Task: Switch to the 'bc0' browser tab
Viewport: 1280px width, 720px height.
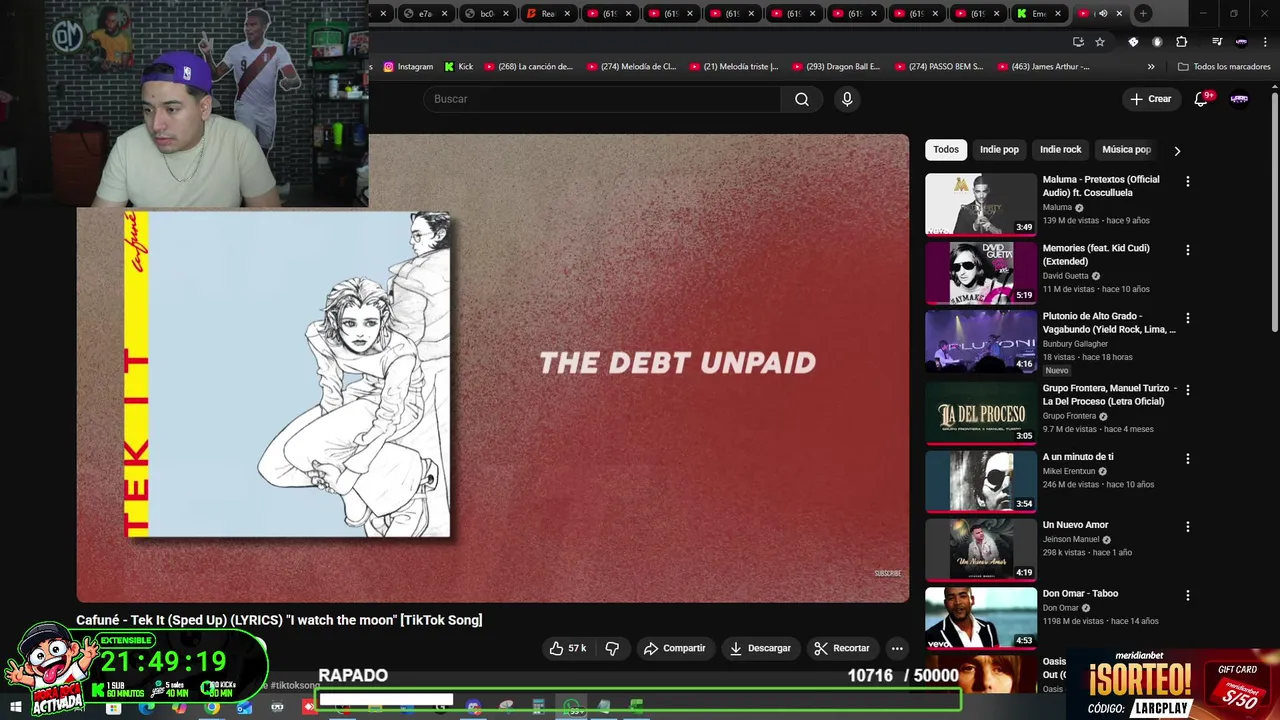Action: pos(487,13)
